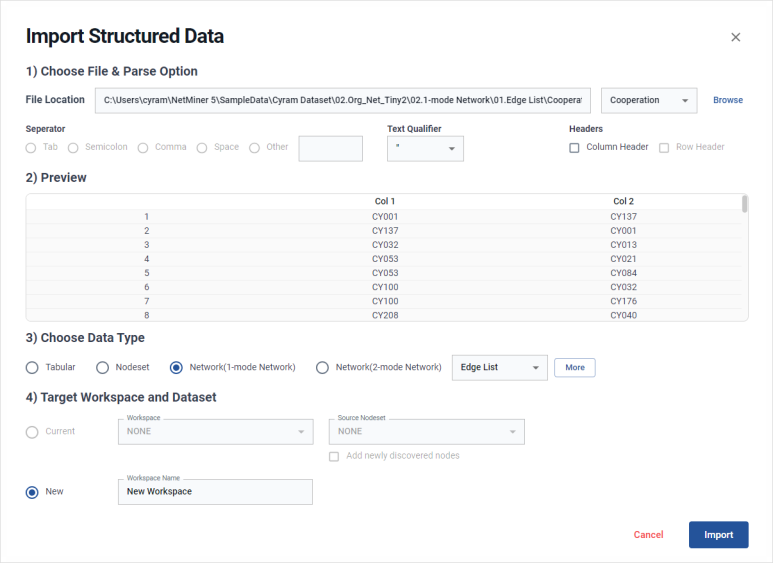Enable the Column Header checkbox
This screenshot has height=563, width=773.
(574, 148)
